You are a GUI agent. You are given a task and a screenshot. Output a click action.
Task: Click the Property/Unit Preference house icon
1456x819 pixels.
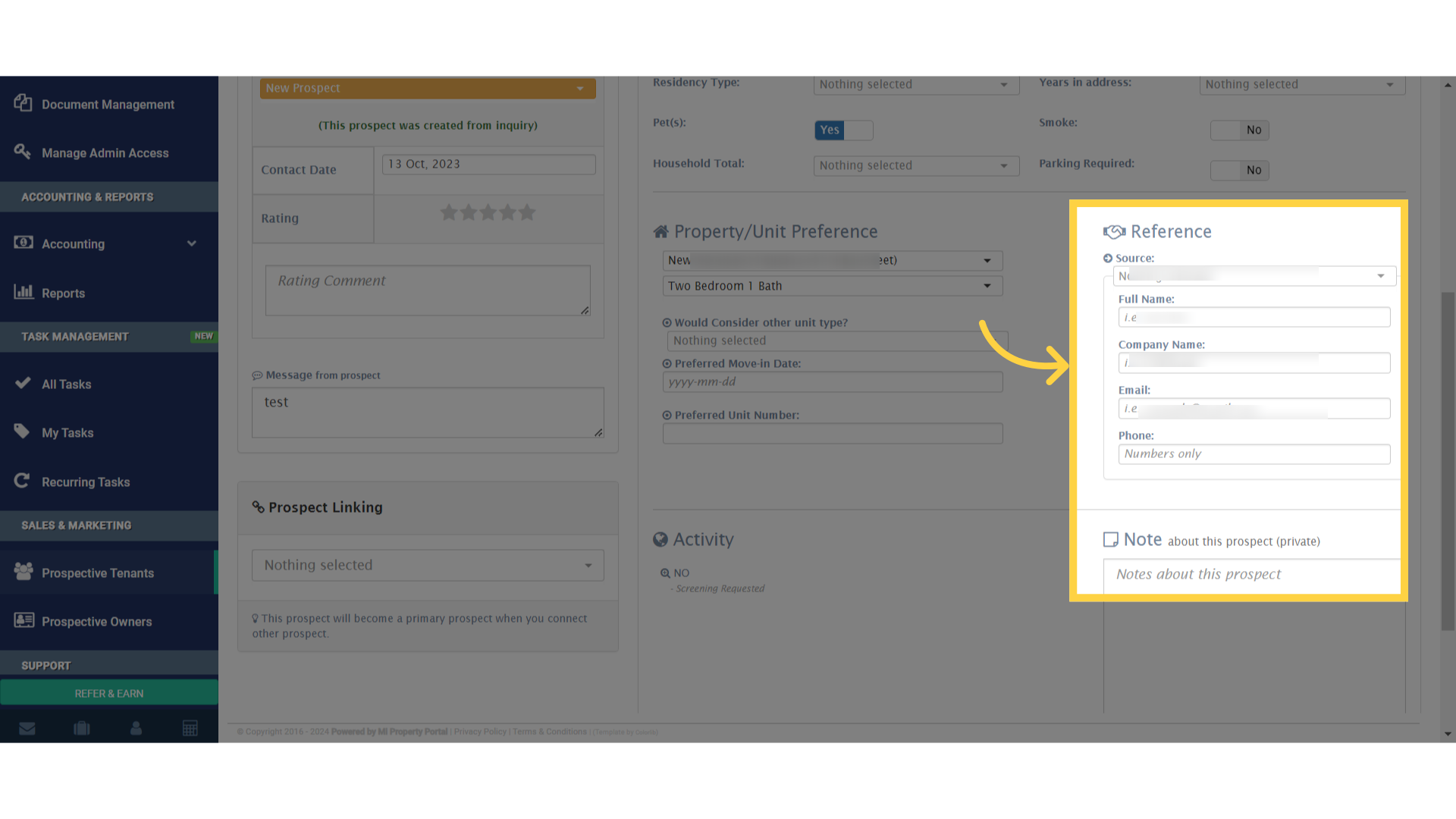661,231
